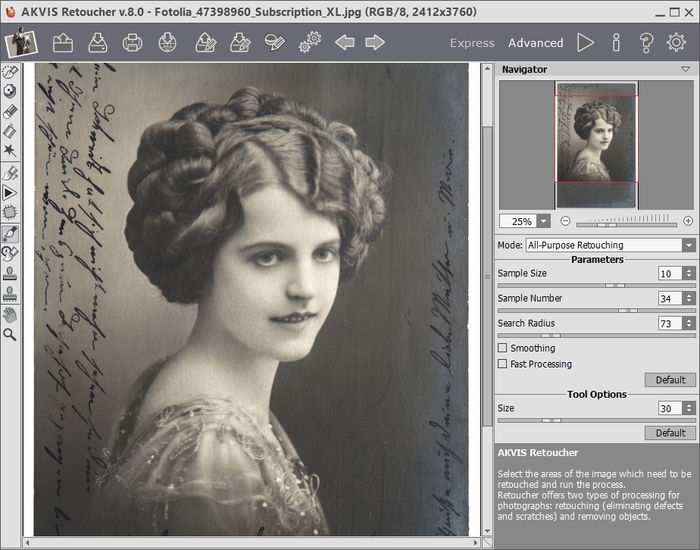Enable the Smoothing checkbox
Viewport: 700px width, 550px height.
502,348
